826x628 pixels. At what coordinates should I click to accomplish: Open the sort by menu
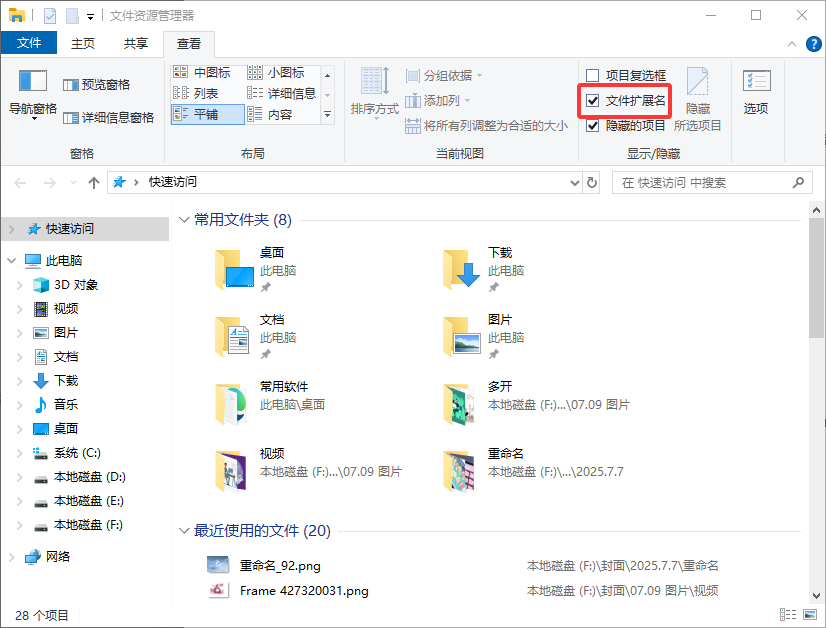tap(375, 93)
